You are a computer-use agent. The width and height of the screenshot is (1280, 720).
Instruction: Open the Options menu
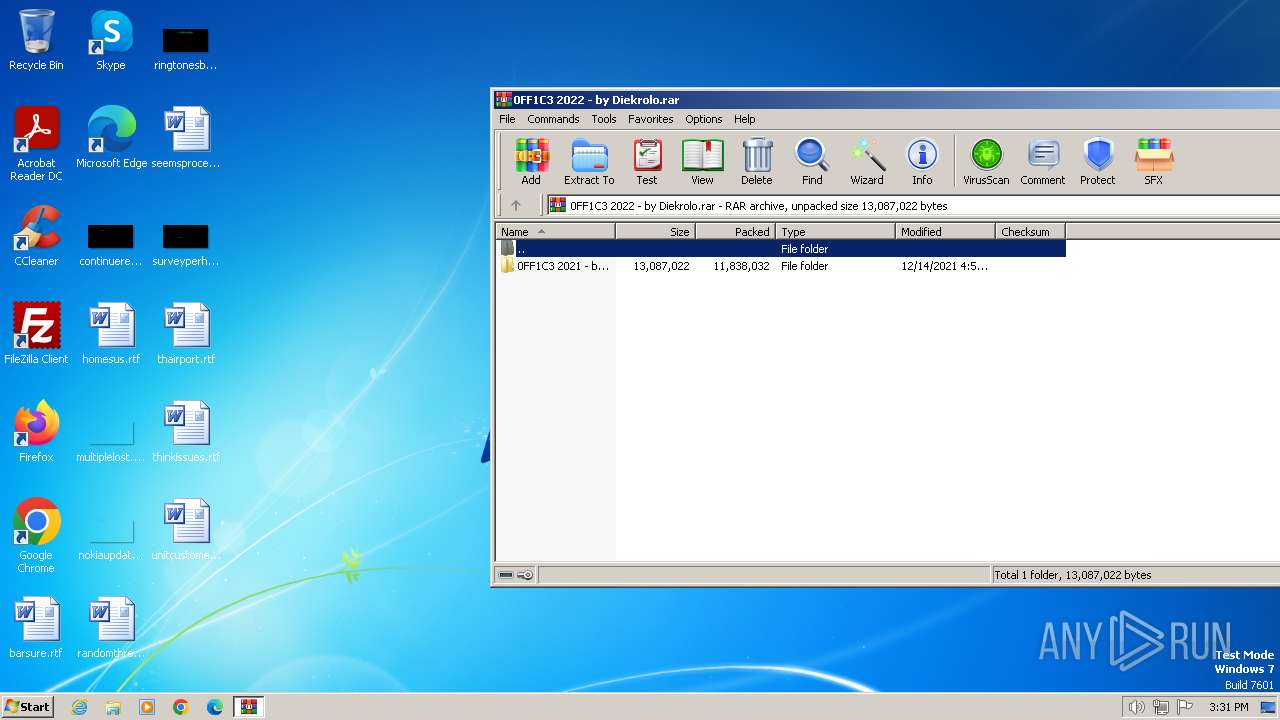pyautogui.click(x=704, y=119)
